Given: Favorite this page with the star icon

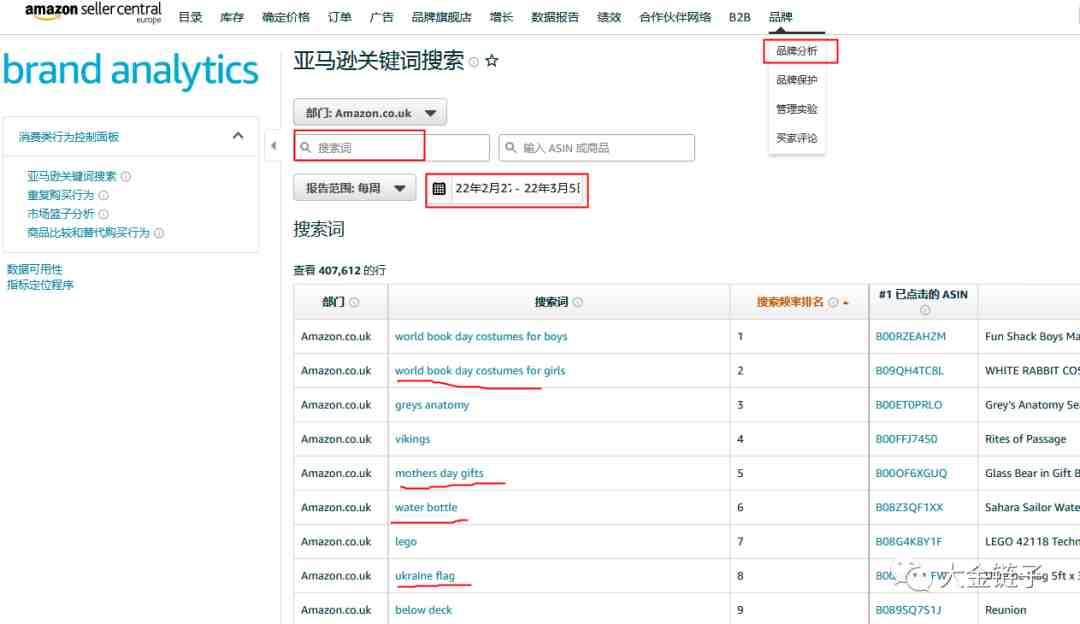Looking at the screenshot, I should (492, 61).
